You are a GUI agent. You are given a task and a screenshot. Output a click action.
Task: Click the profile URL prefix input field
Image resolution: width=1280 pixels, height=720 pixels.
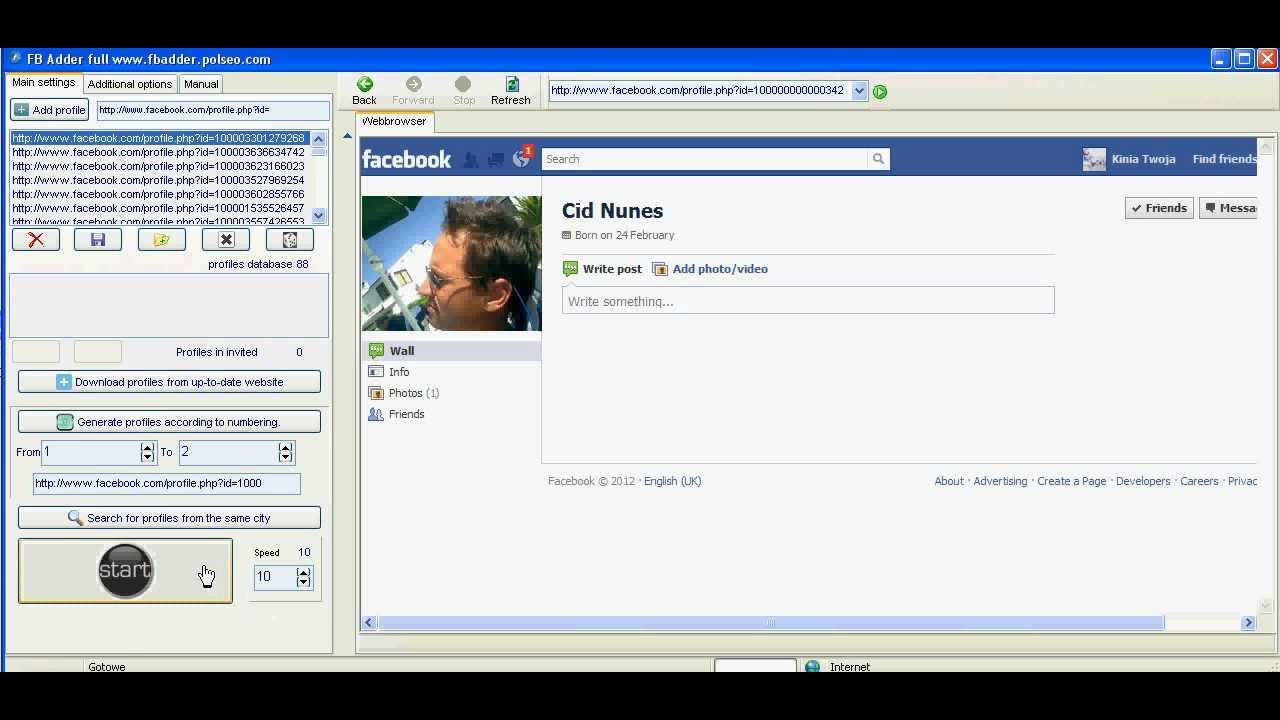(213, 110)
